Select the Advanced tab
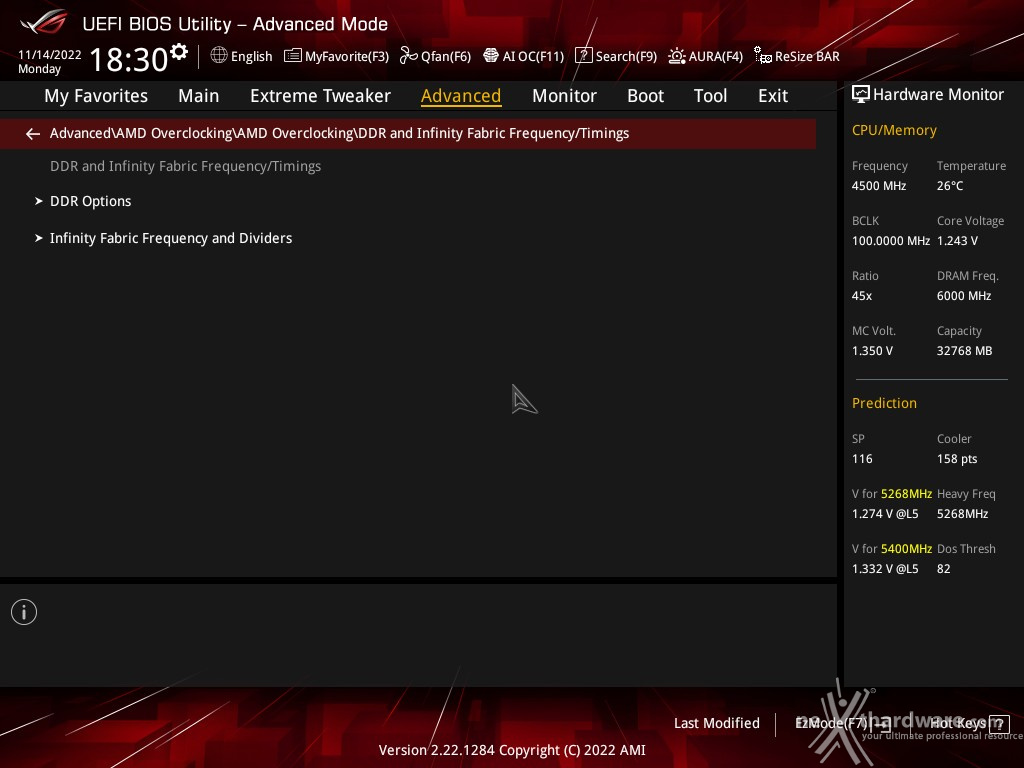The width and height of the screenshot is (1024, 768). [461, 96]
